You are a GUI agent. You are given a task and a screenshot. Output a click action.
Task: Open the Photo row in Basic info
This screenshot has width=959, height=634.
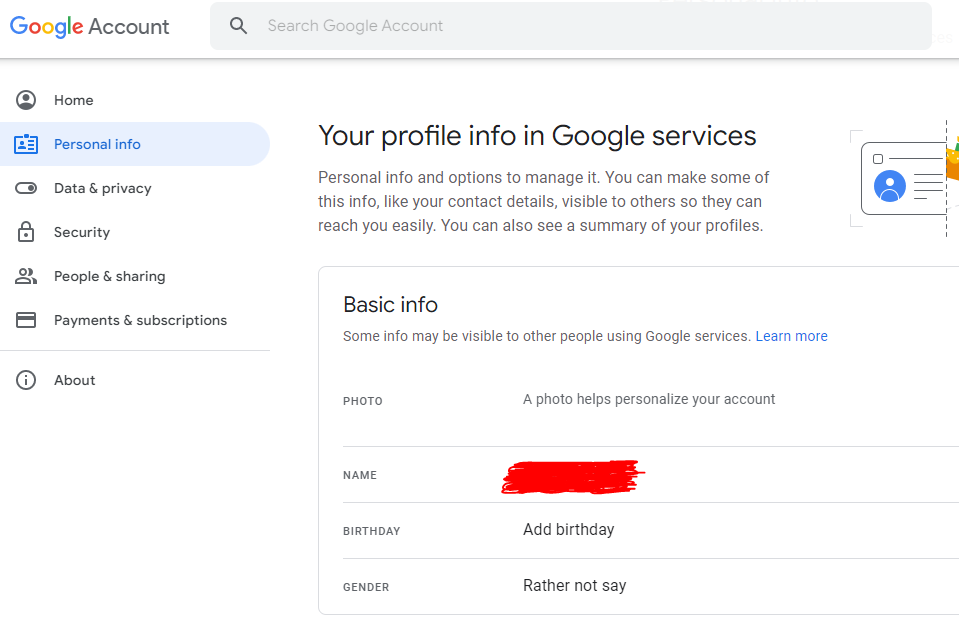[651, 400]
